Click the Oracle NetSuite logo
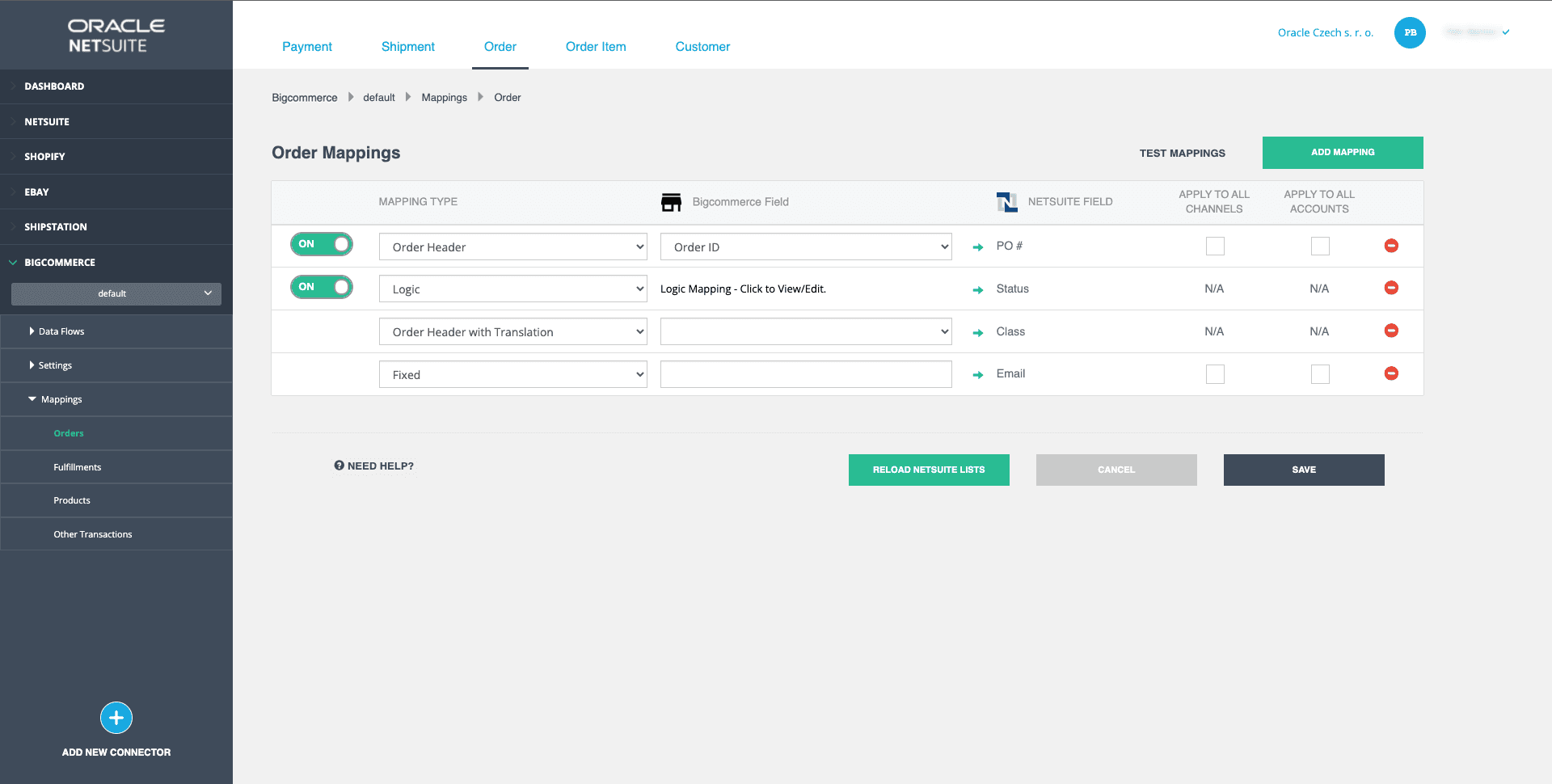 (x=116, y=36)
